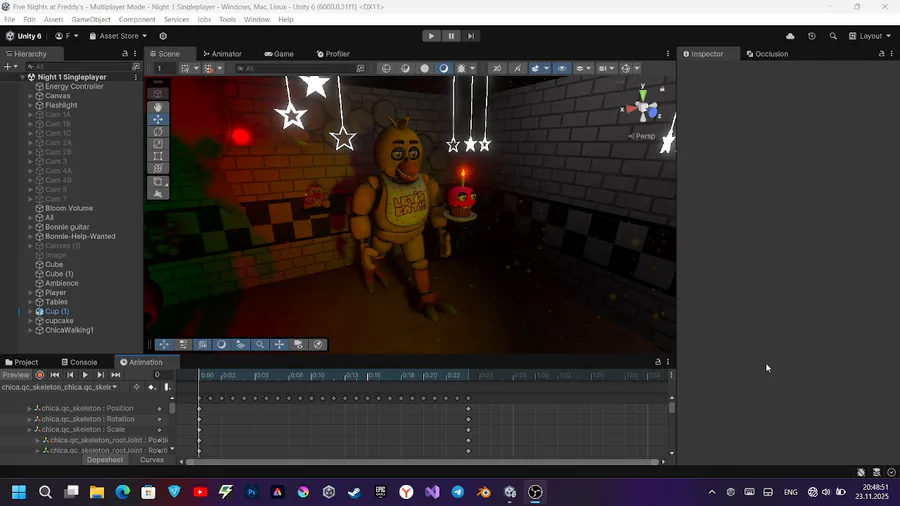Toggle wireframe draw mode
Viewport: 900px width, 506px height.
[386, 68]
